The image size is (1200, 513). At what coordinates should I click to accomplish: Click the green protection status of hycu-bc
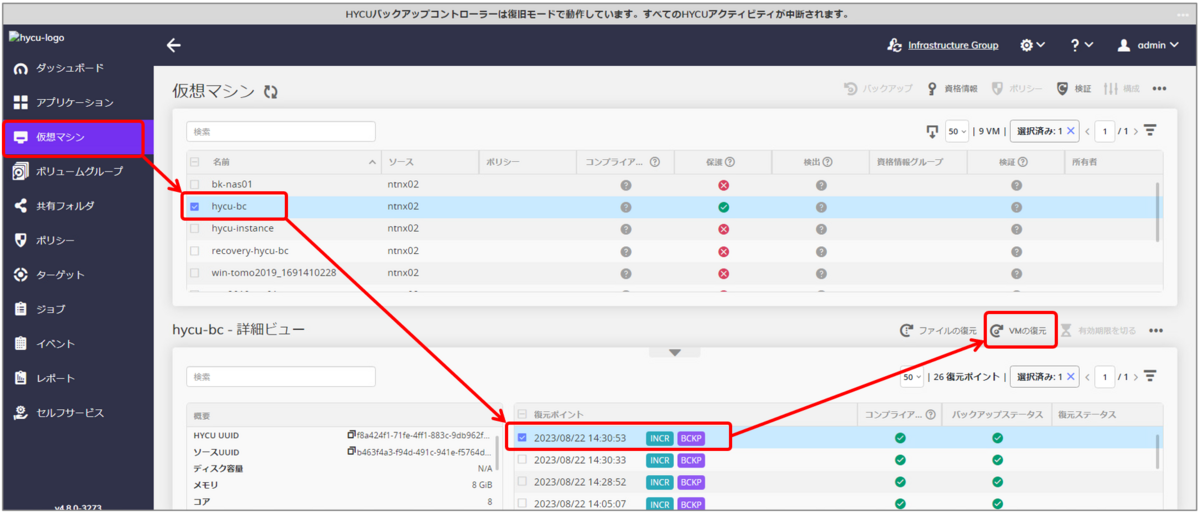[x=723, y=207]
